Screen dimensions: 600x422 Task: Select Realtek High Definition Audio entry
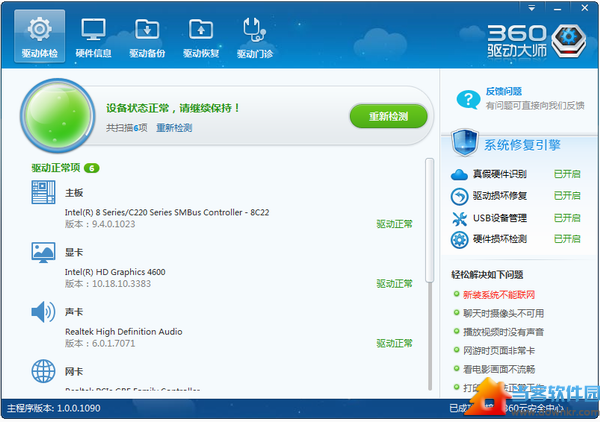[x=124, y=332]
